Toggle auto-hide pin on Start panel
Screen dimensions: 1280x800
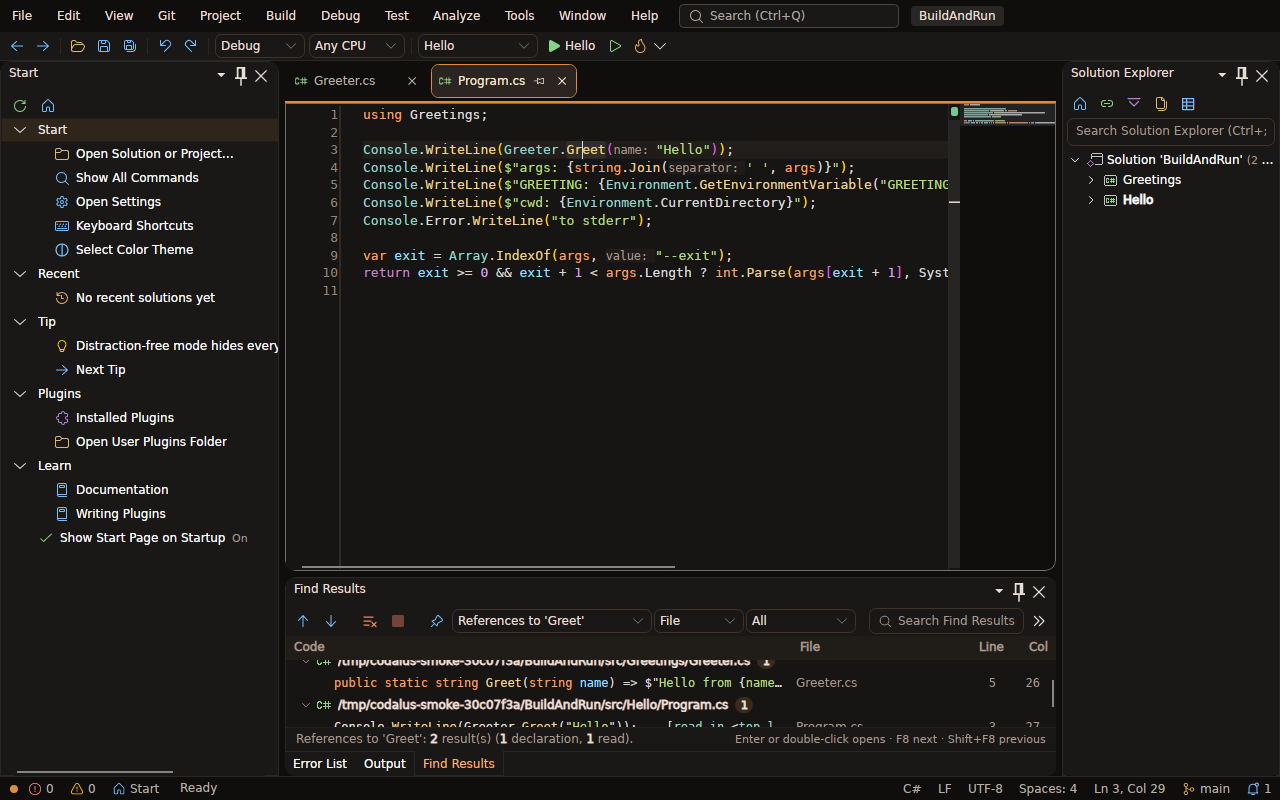click(x=241, y=75)
